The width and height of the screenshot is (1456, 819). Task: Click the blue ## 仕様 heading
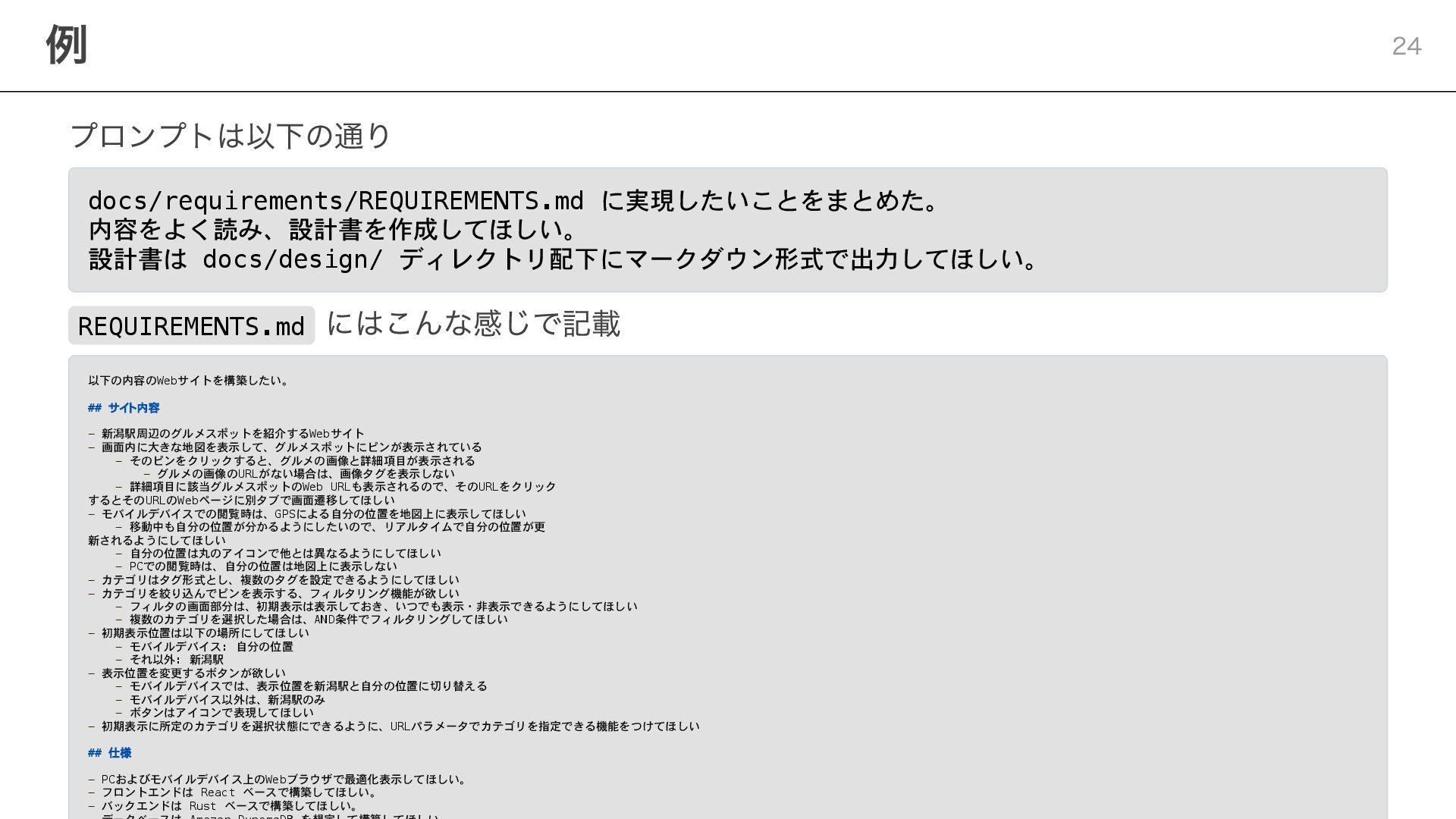[x=109, y=753]
